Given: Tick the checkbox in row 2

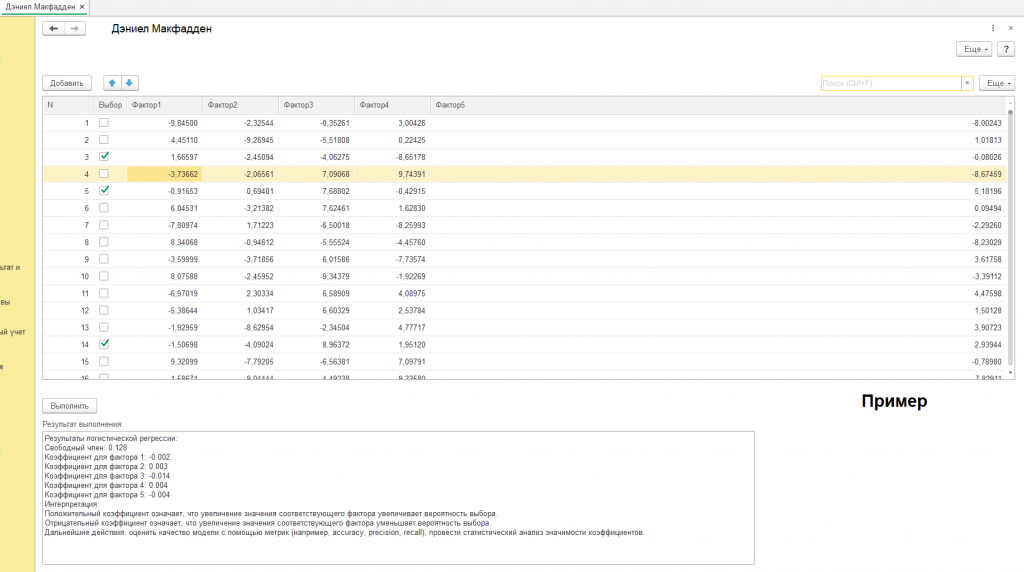Looking at the screenshot, I should [x=104, y=140].
